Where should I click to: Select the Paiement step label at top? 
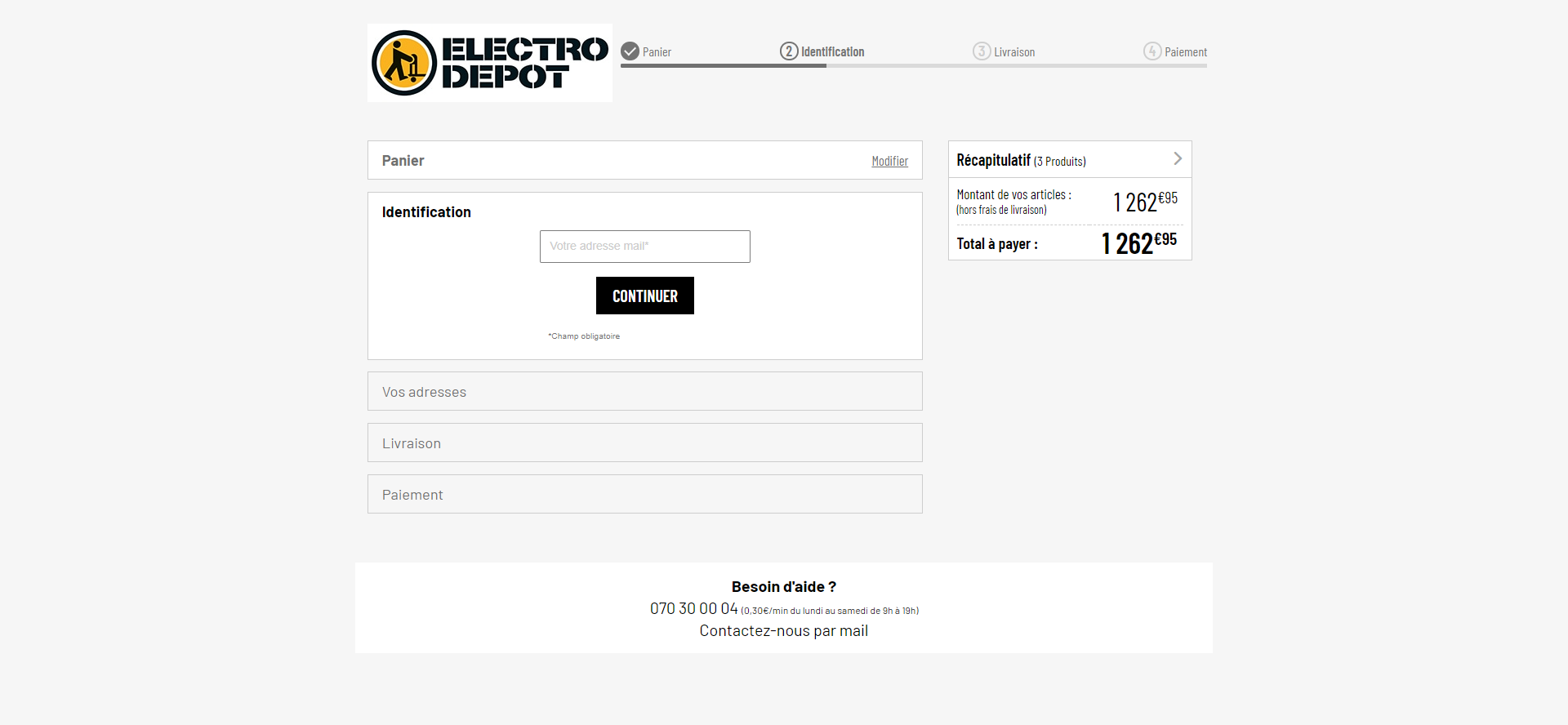pos(1185,52)
